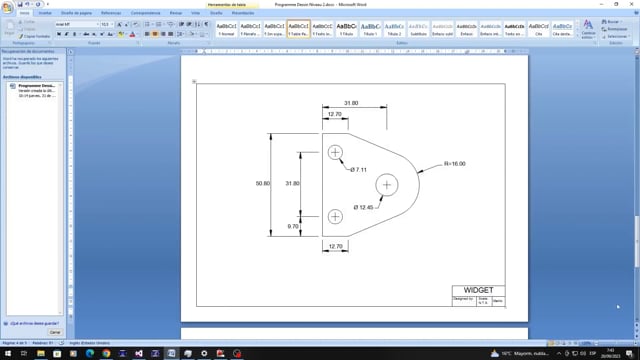Apply the Cita style
Image resolution: width=640 pixels, height=360 pixels.
(x=538, y=29)
